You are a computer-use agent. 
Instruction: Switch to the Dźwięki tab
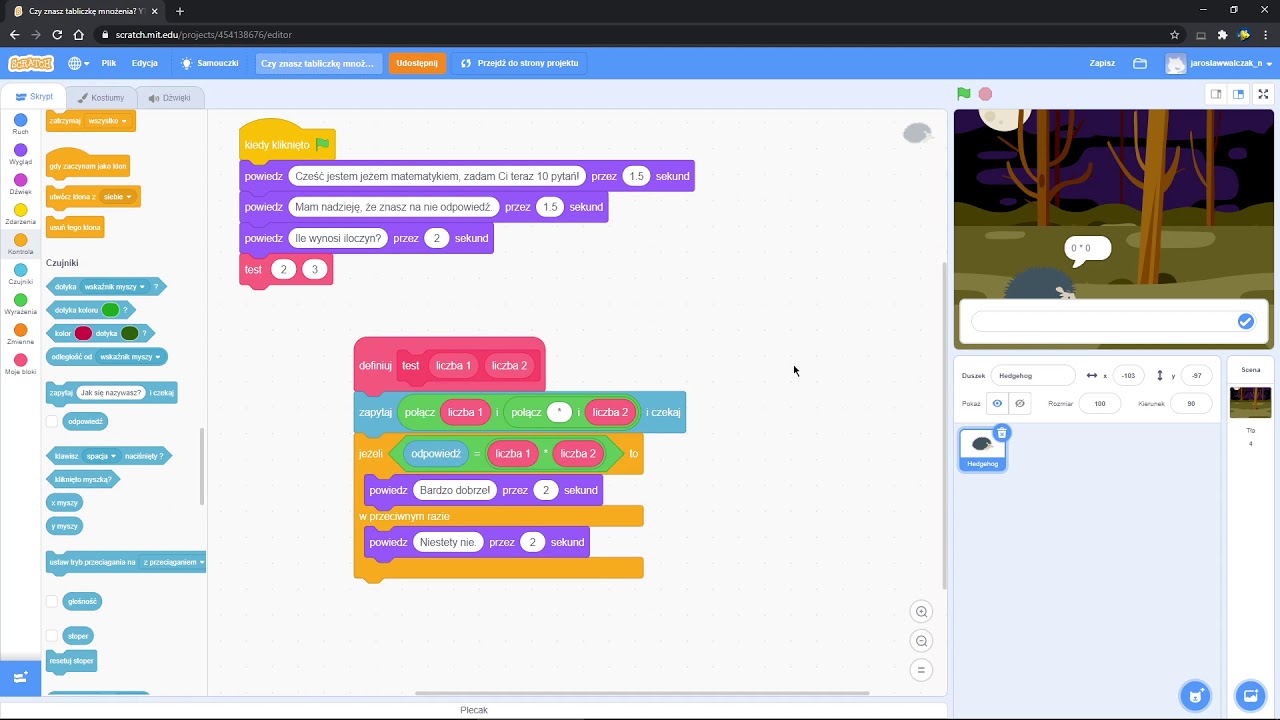[170, 98]
